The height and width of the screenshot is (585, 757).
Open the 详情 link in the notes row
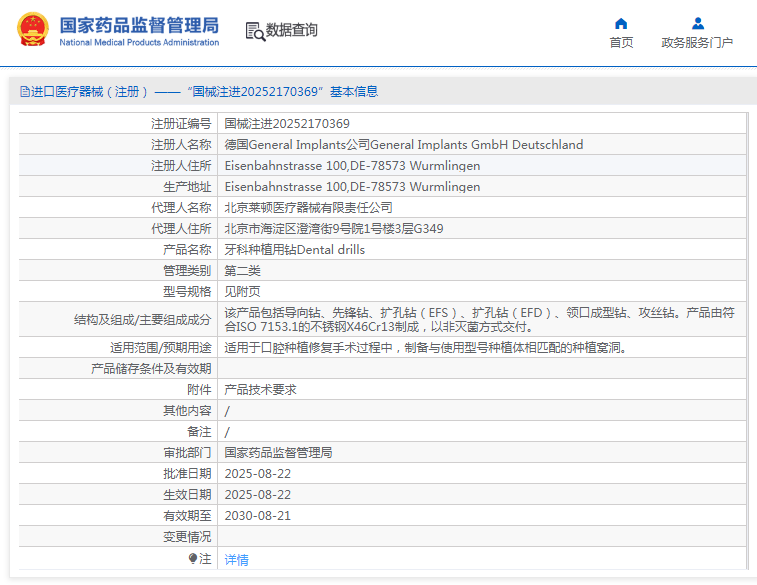point(236,560)
